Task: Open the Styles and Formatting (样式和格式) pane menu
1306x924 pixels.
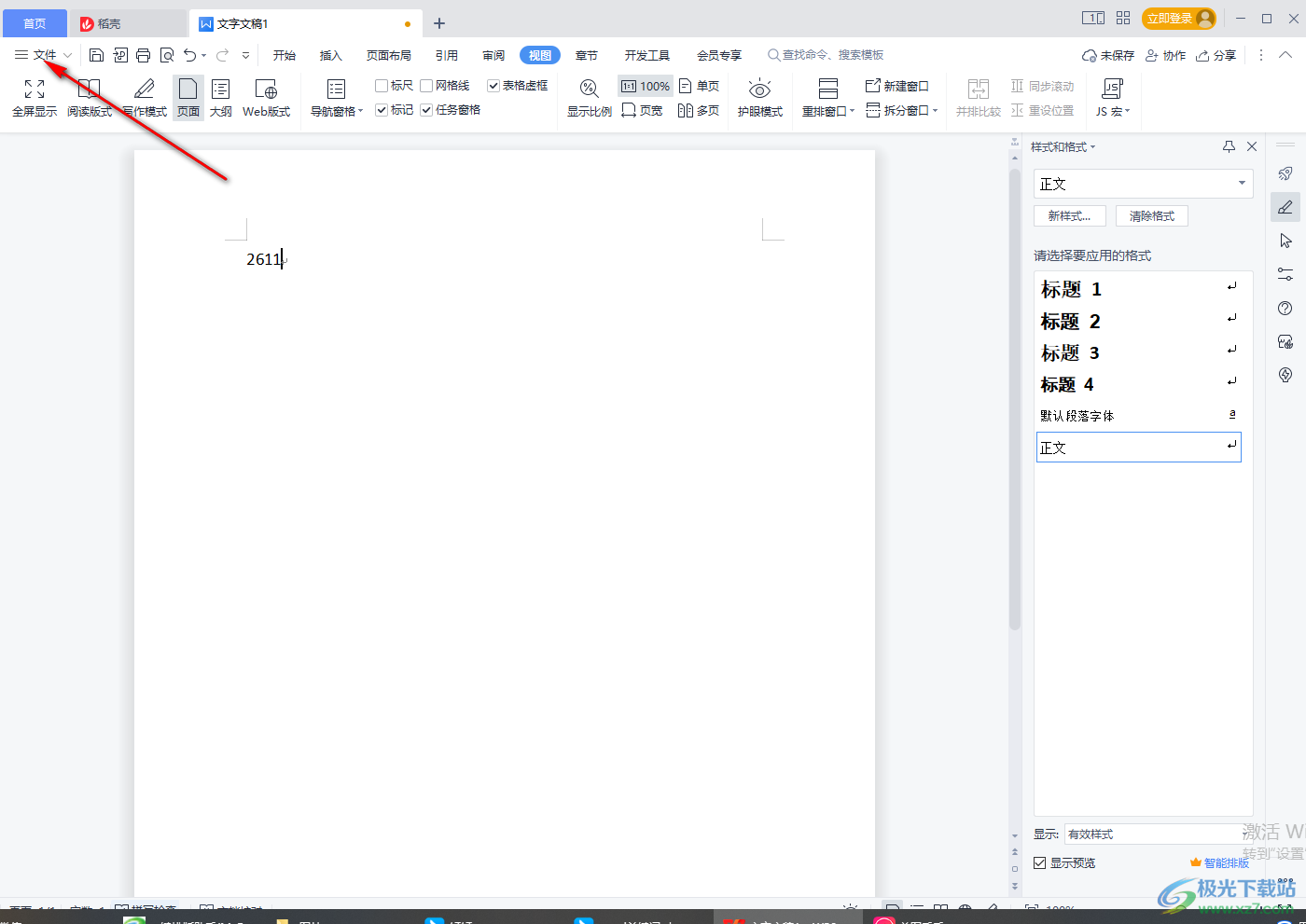Action: tap(1063, 147)
